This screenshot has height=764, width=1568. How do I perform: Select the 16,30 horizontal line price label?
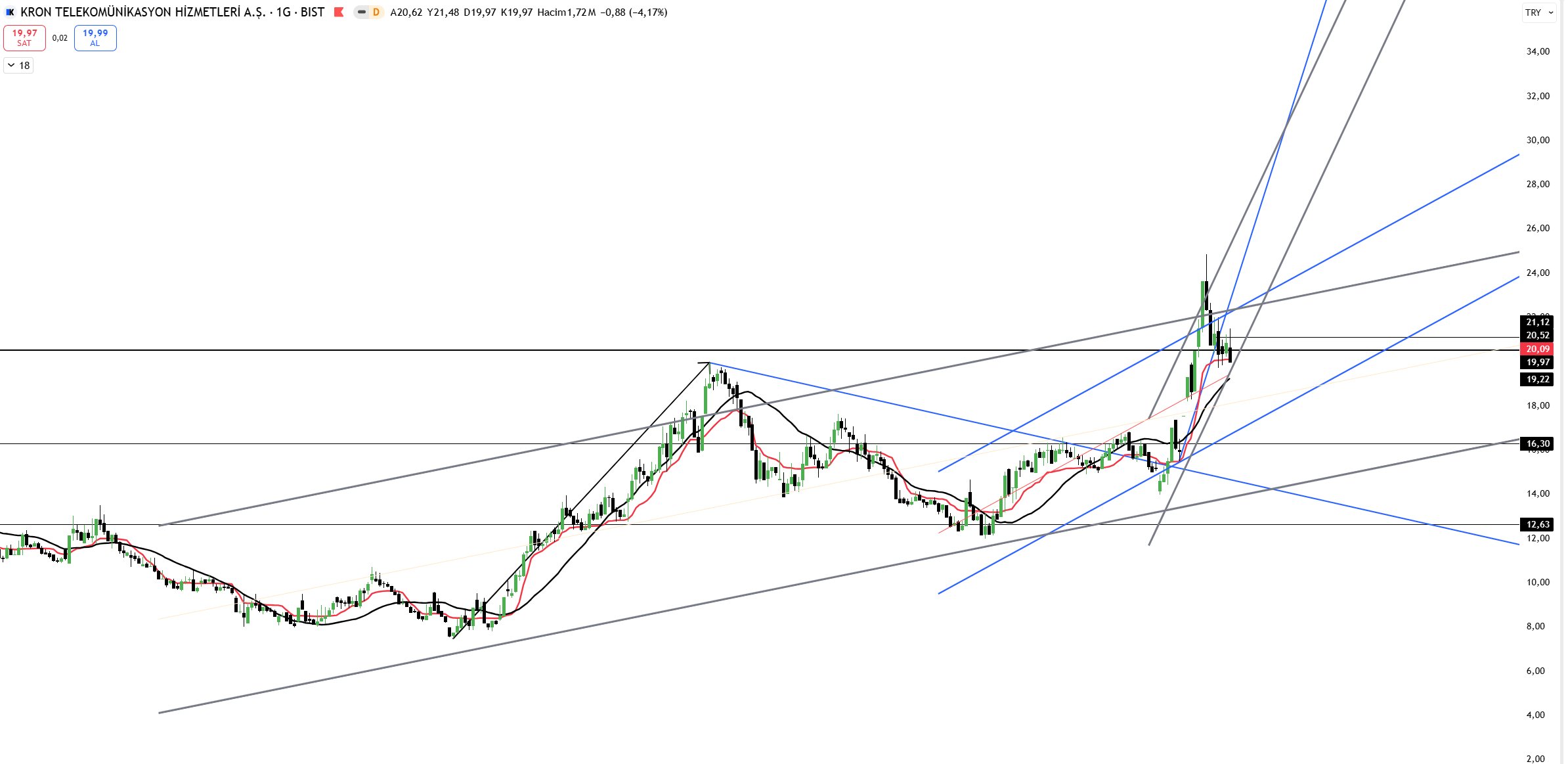[x=1537, y=443]
